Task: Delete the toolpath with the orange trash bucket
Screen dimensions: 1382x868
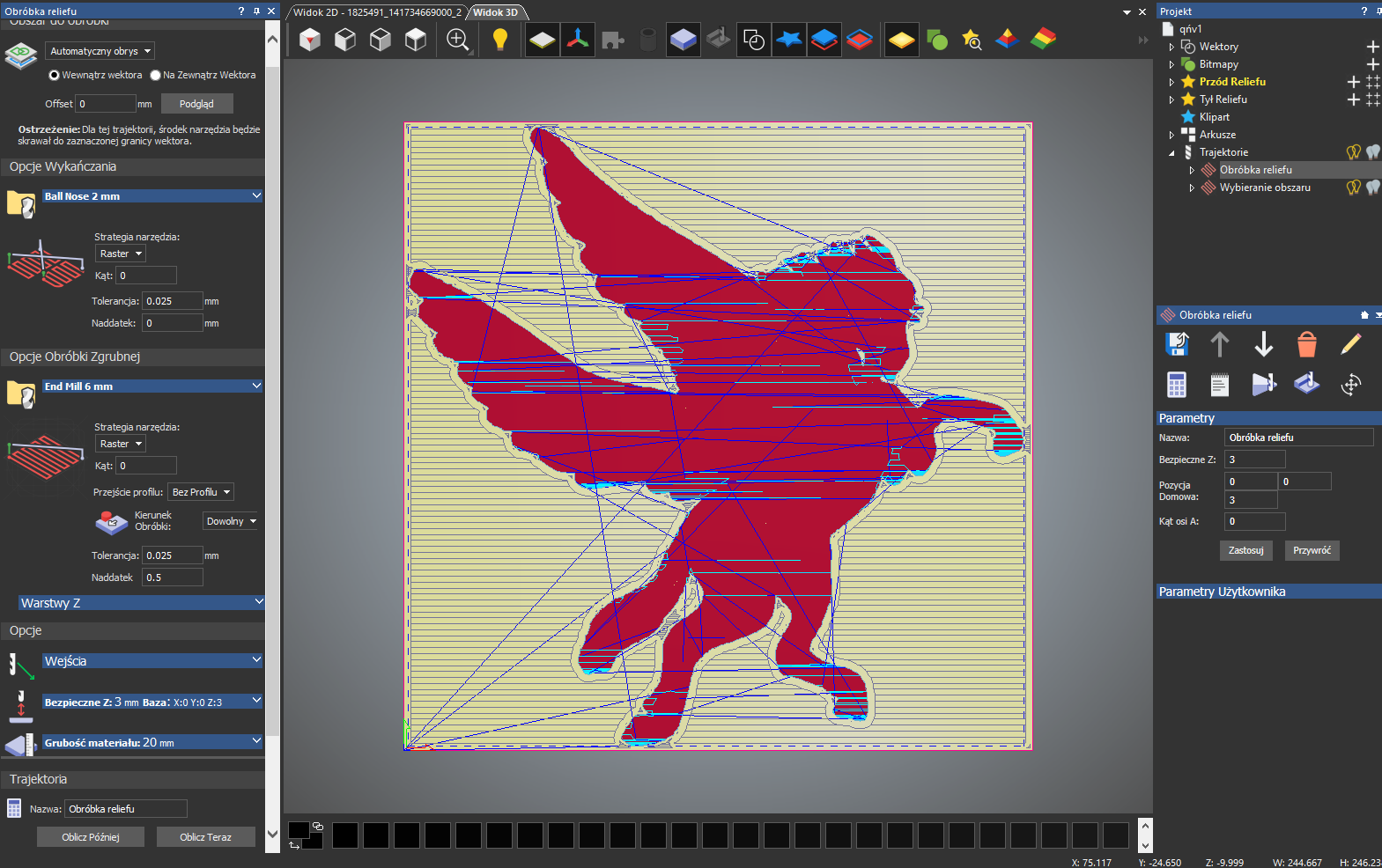Action: (1307, 344)
